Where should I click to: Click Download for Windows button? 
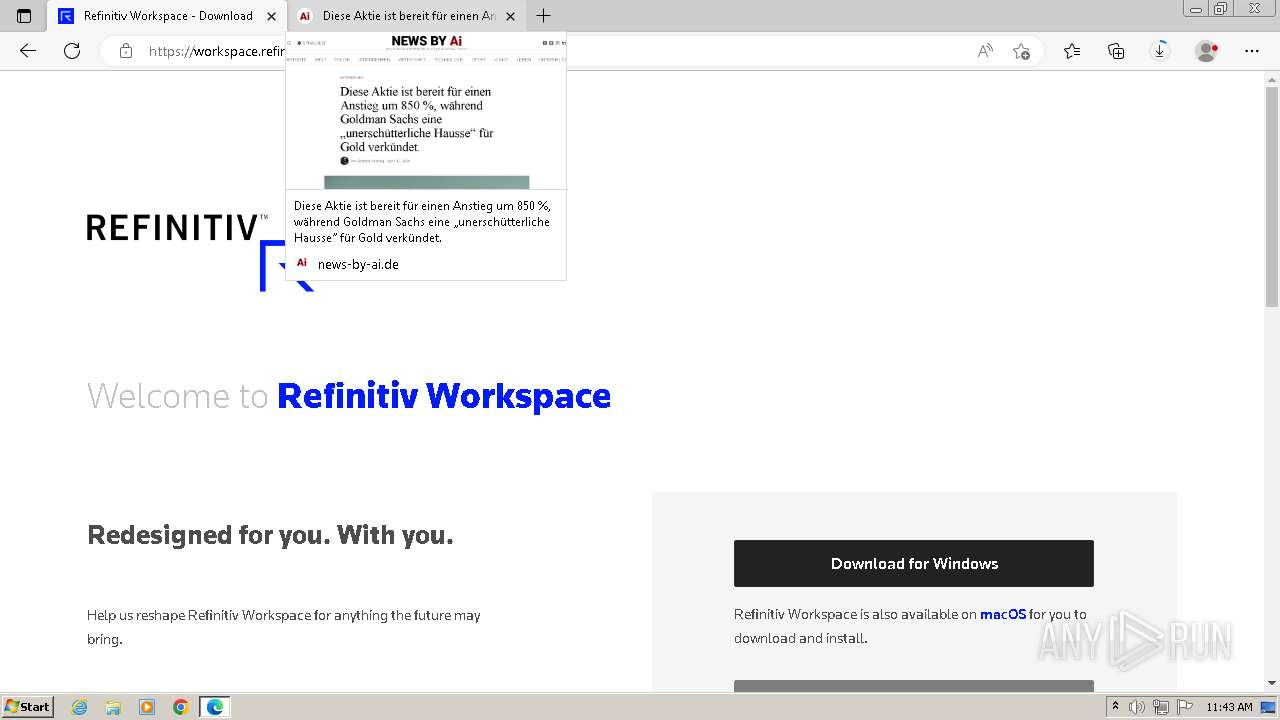pos(914,564)
